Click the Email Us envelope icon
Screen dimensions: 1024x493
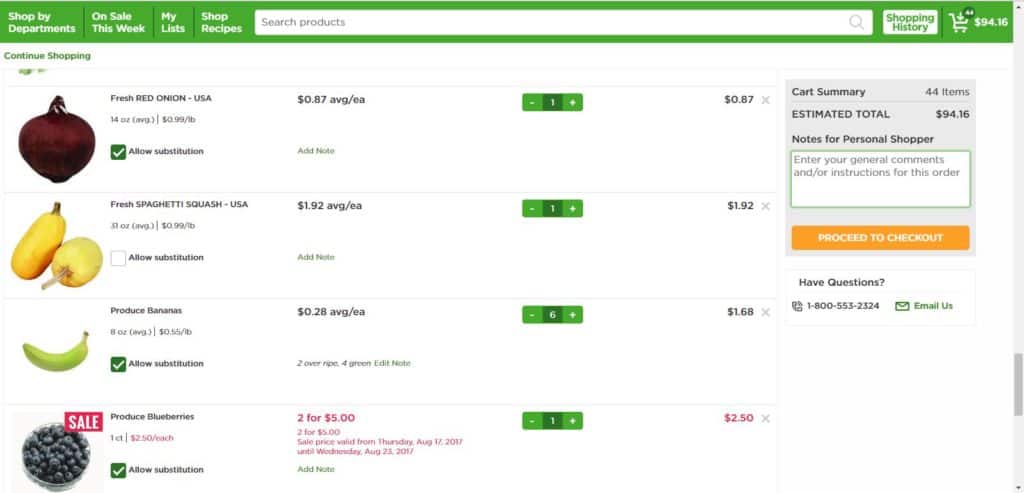[x=902, y=306]
